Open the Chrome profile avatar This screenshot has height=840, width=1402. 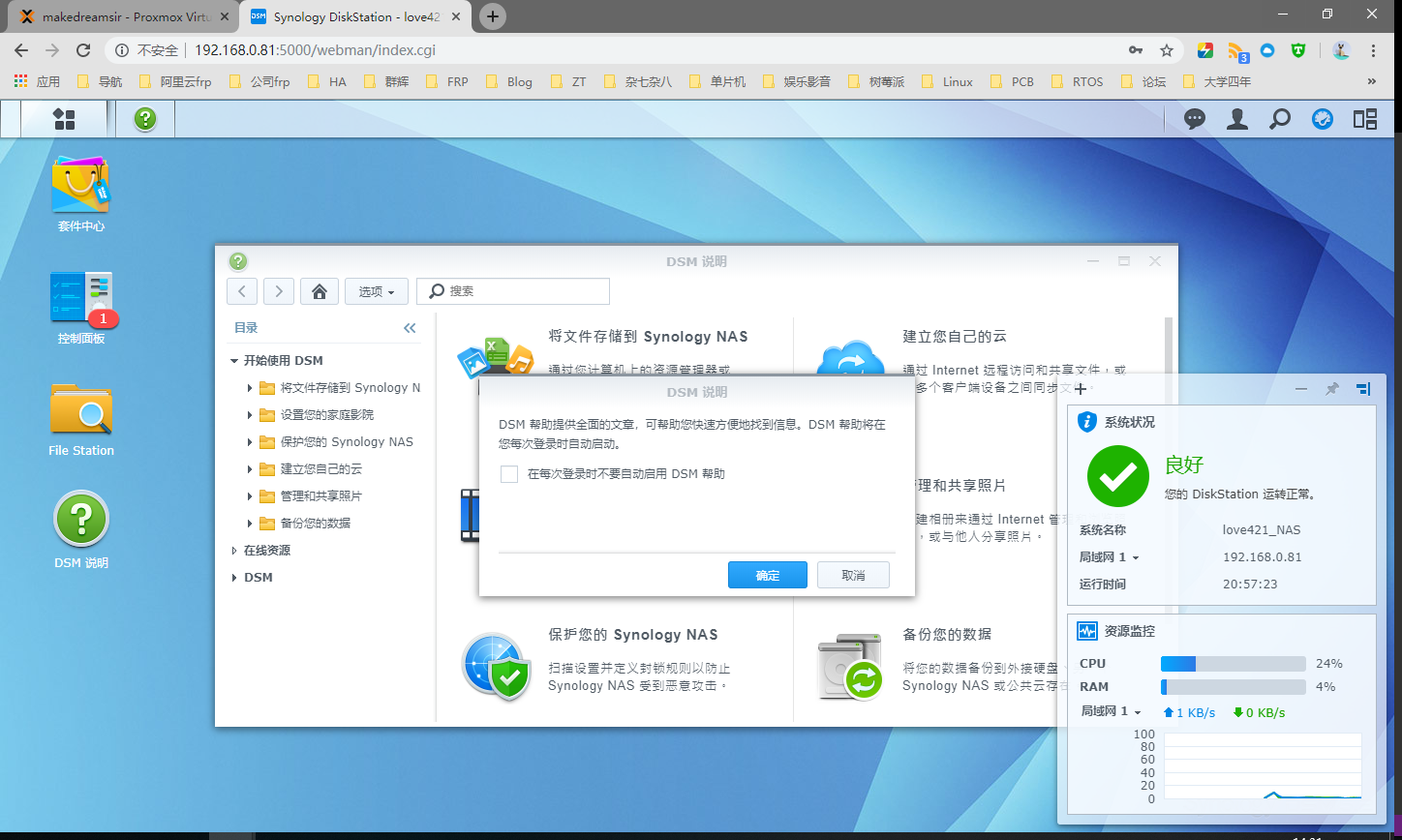pyautogui.click(x=1341, y=50)
